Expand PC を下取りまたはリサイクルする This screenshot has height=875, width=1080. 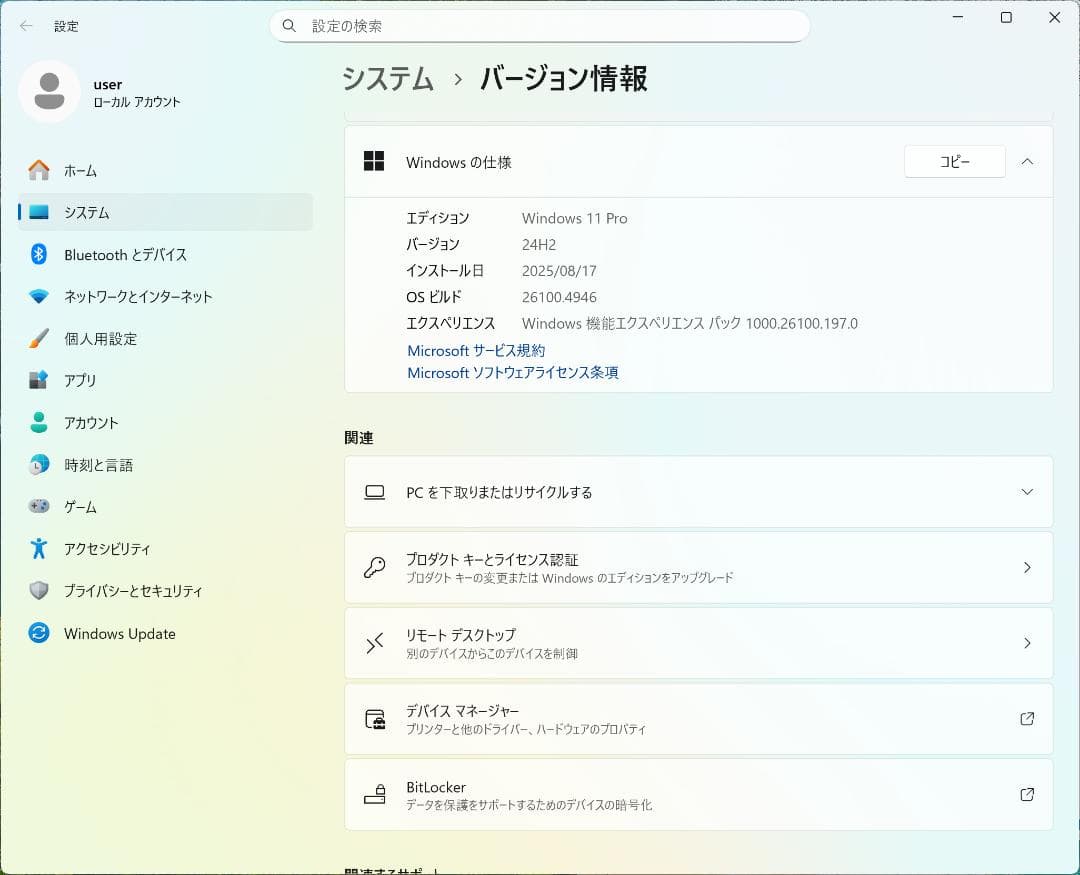click(1027, 491)
